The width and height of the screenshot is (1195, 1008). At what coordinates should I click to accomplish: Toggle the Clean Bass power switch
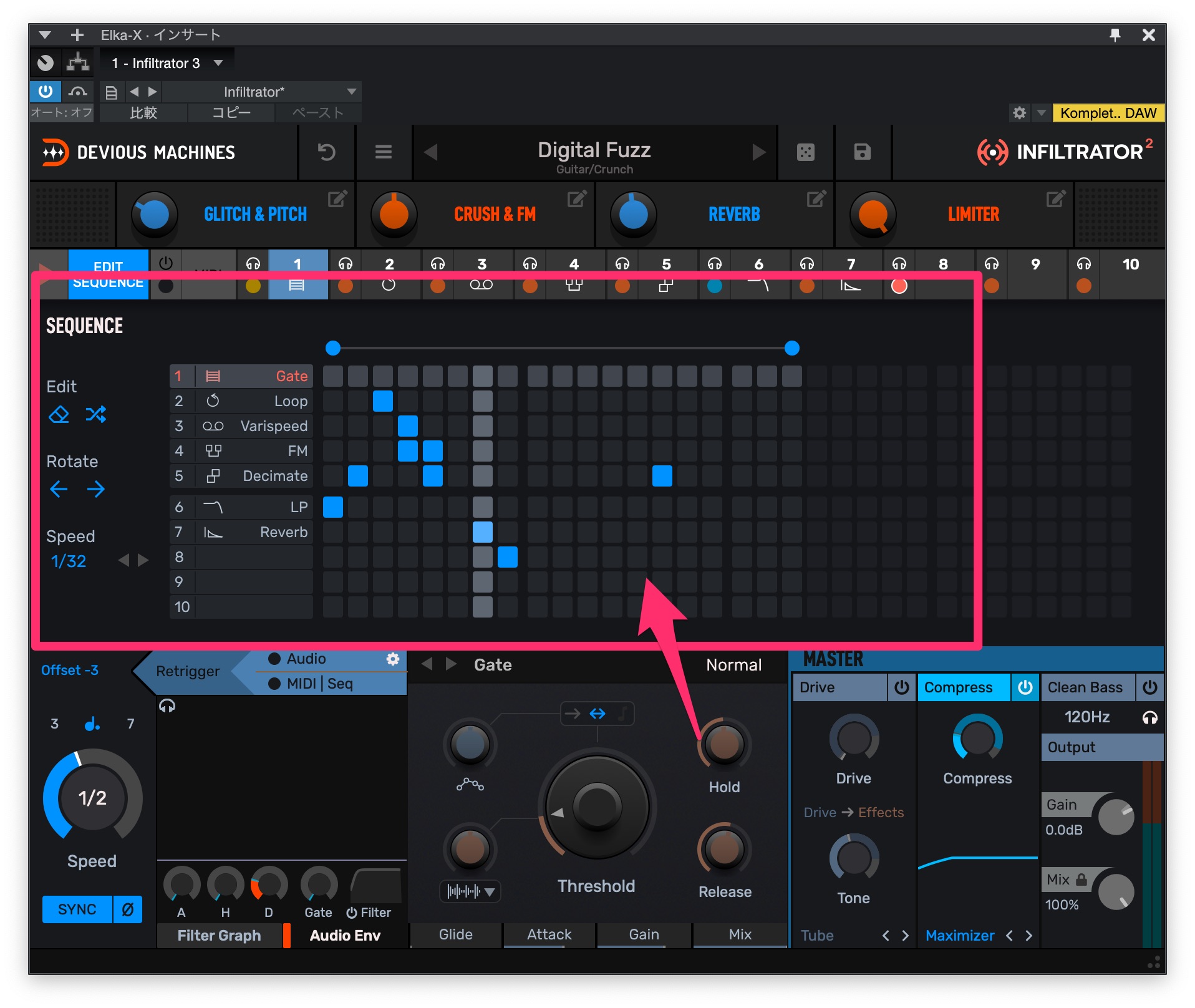pyautogui.click(x=1149, y=687)
